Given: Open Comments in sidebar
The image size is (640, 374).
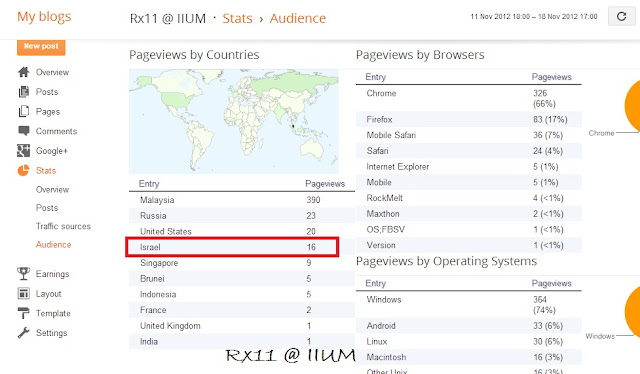Looking at the screenshot, I should click(56, 131).
